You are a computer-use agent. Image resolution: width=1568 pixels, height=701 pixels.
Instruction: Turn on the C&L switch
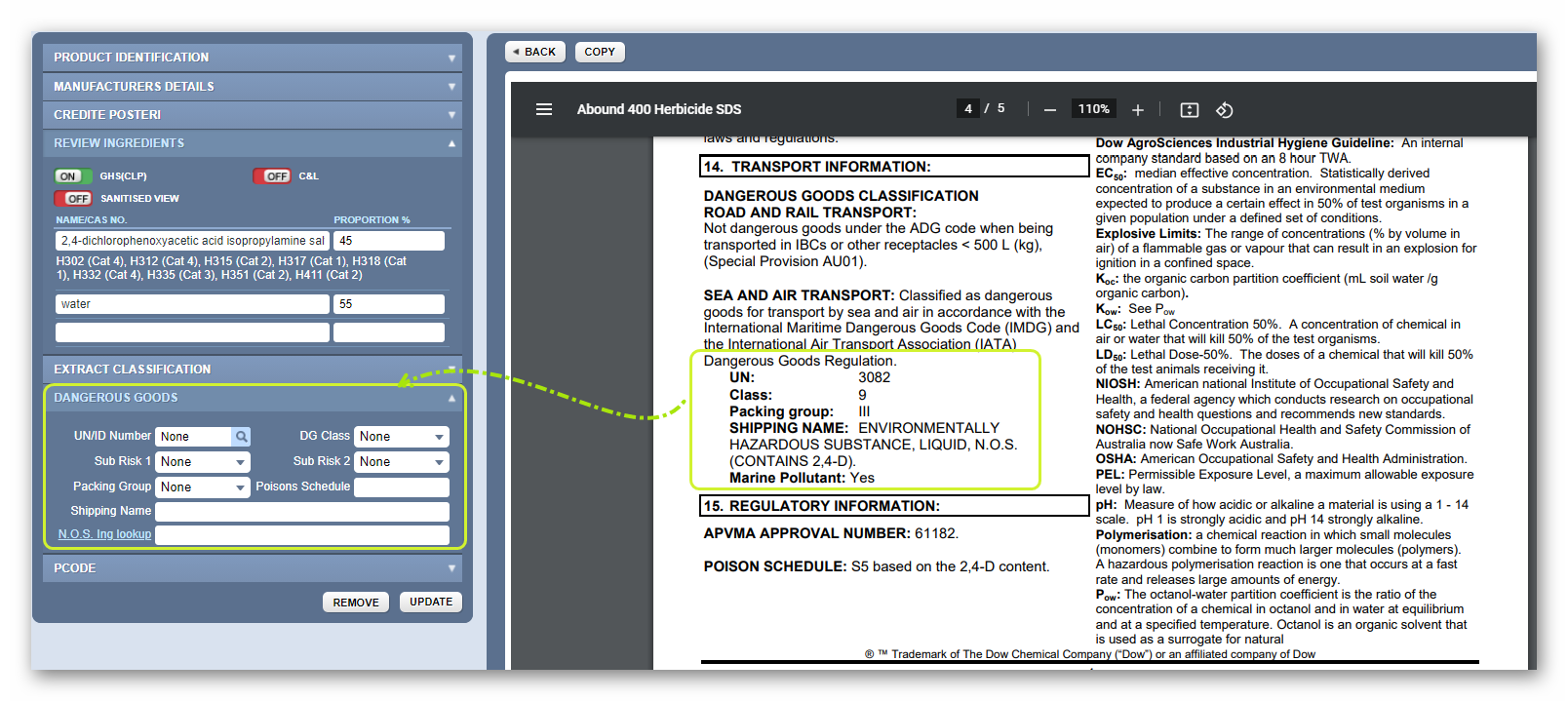(x=272, y=176)
